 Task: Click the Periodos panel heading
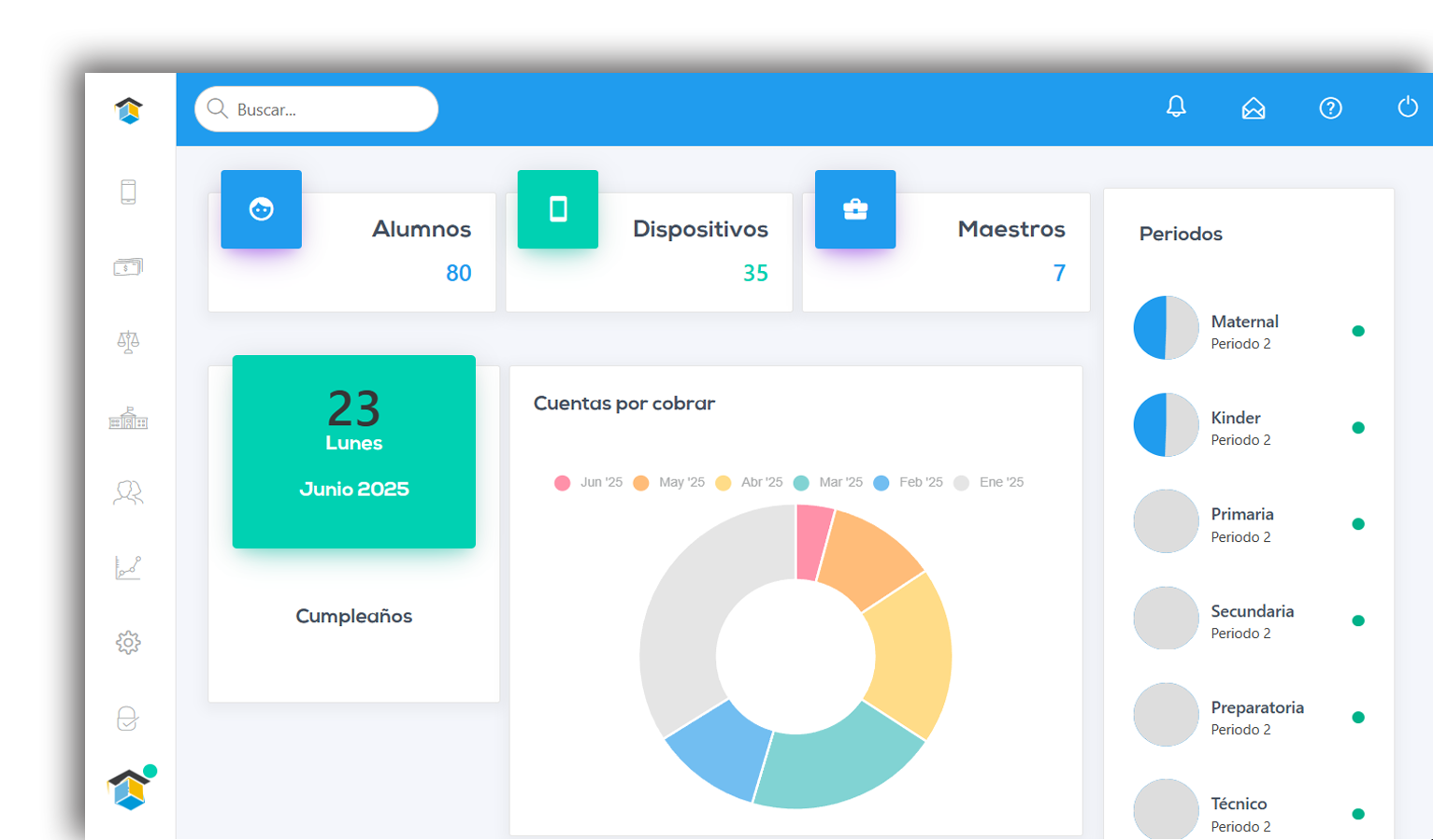(x=1181, y=235)
